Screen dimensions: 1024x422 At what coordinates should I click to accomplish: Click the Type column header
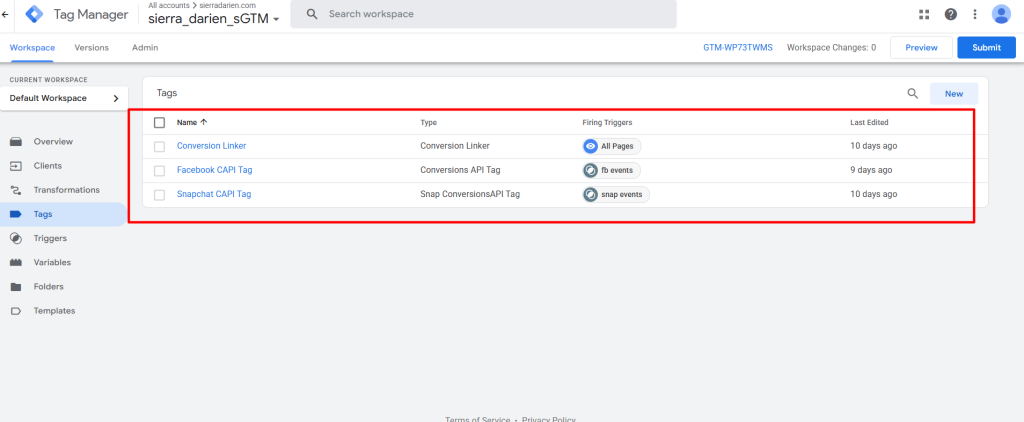pyautogui.click(x=428, y=122)
